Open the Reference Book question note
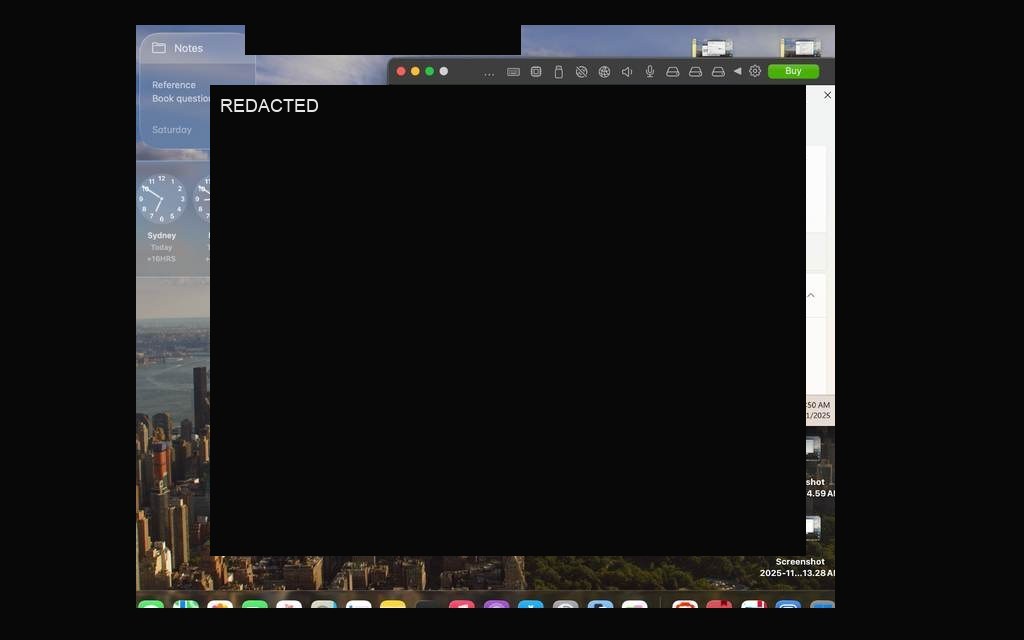This screenshot has height=640, width=1024. (181, 91)
